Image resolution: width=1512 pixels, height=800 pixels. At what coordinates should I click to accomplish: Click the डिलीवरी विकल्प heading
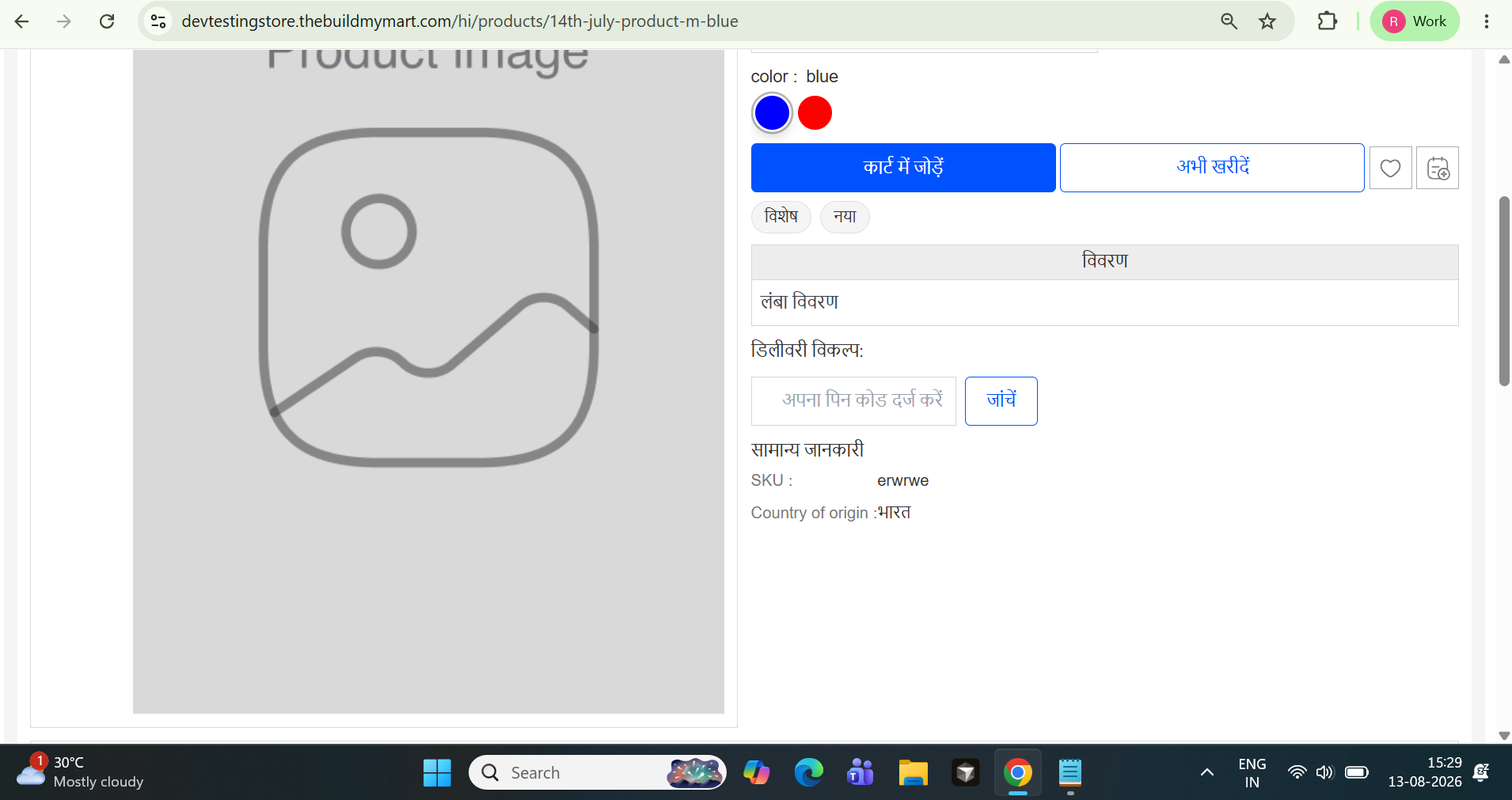pos(807,350)
